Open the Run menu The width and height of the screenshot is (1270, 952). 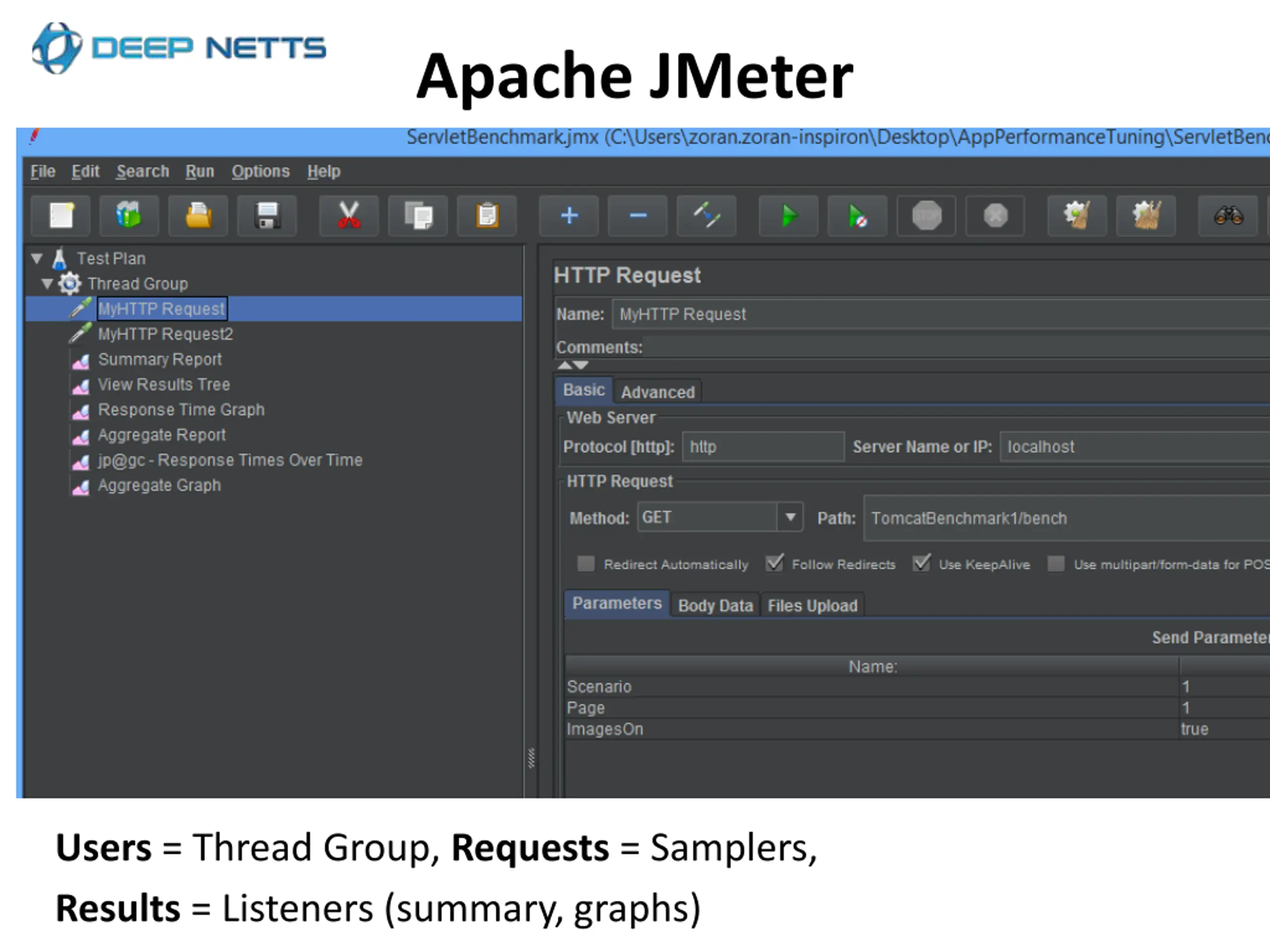click(200, 171)
